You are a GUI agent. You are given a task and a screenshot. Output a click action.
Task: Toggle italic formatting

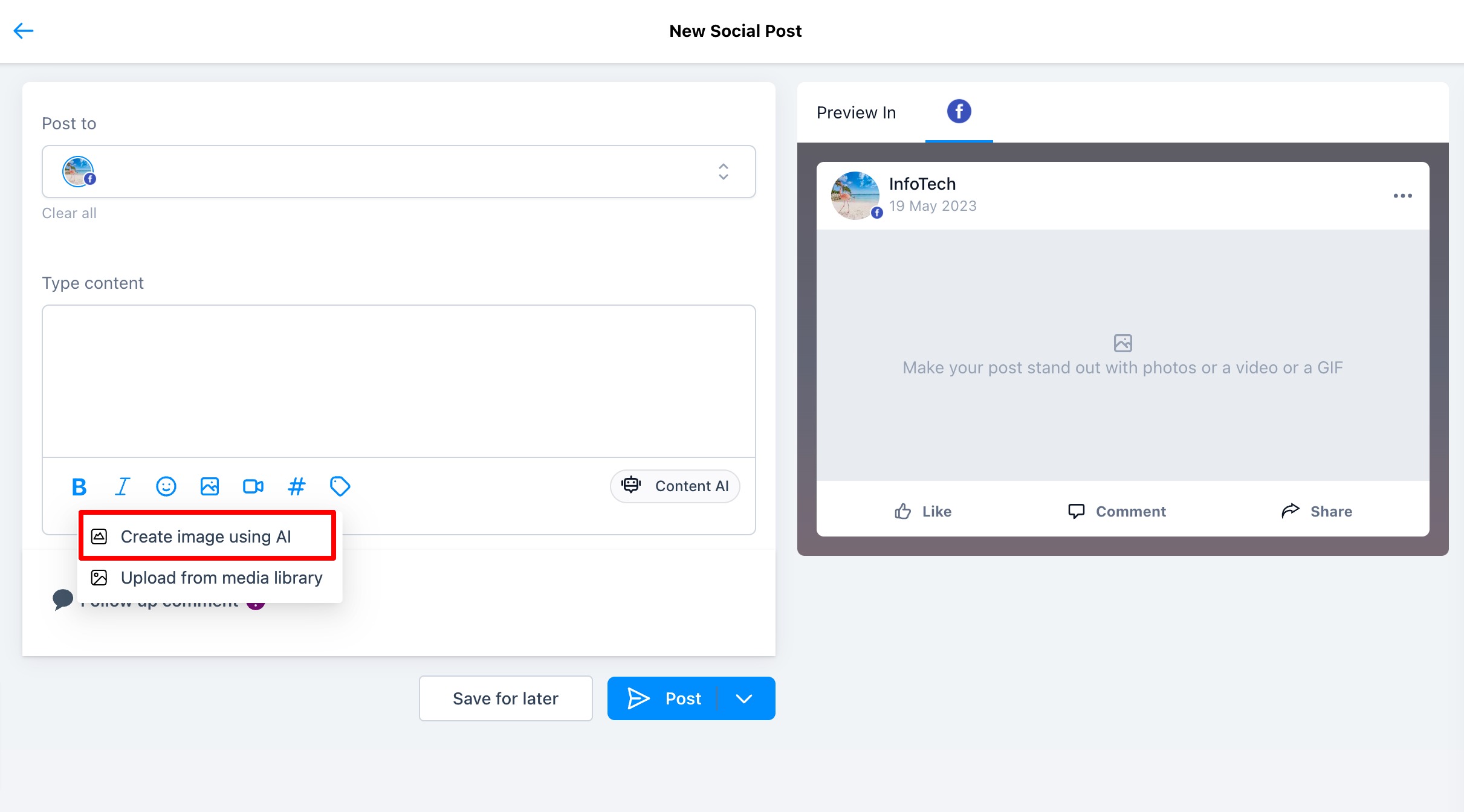click(x=122, y=486)
